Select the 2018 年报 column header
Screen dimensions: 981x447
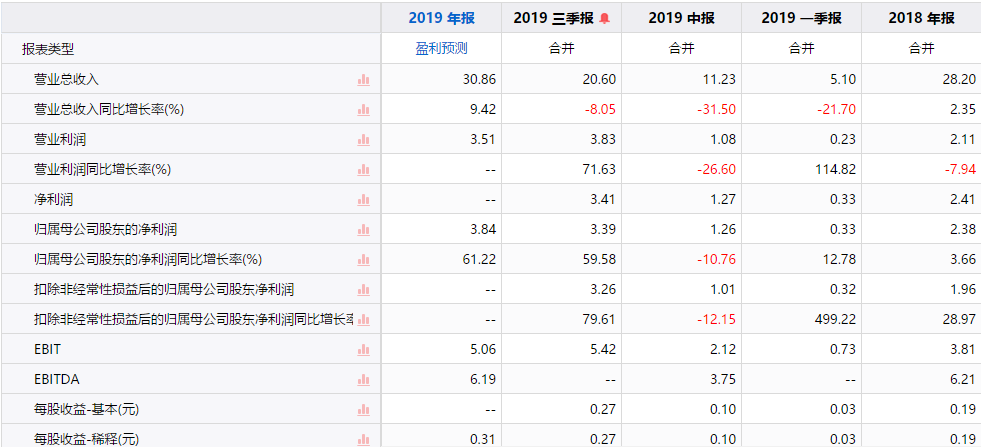click(922, 18)
